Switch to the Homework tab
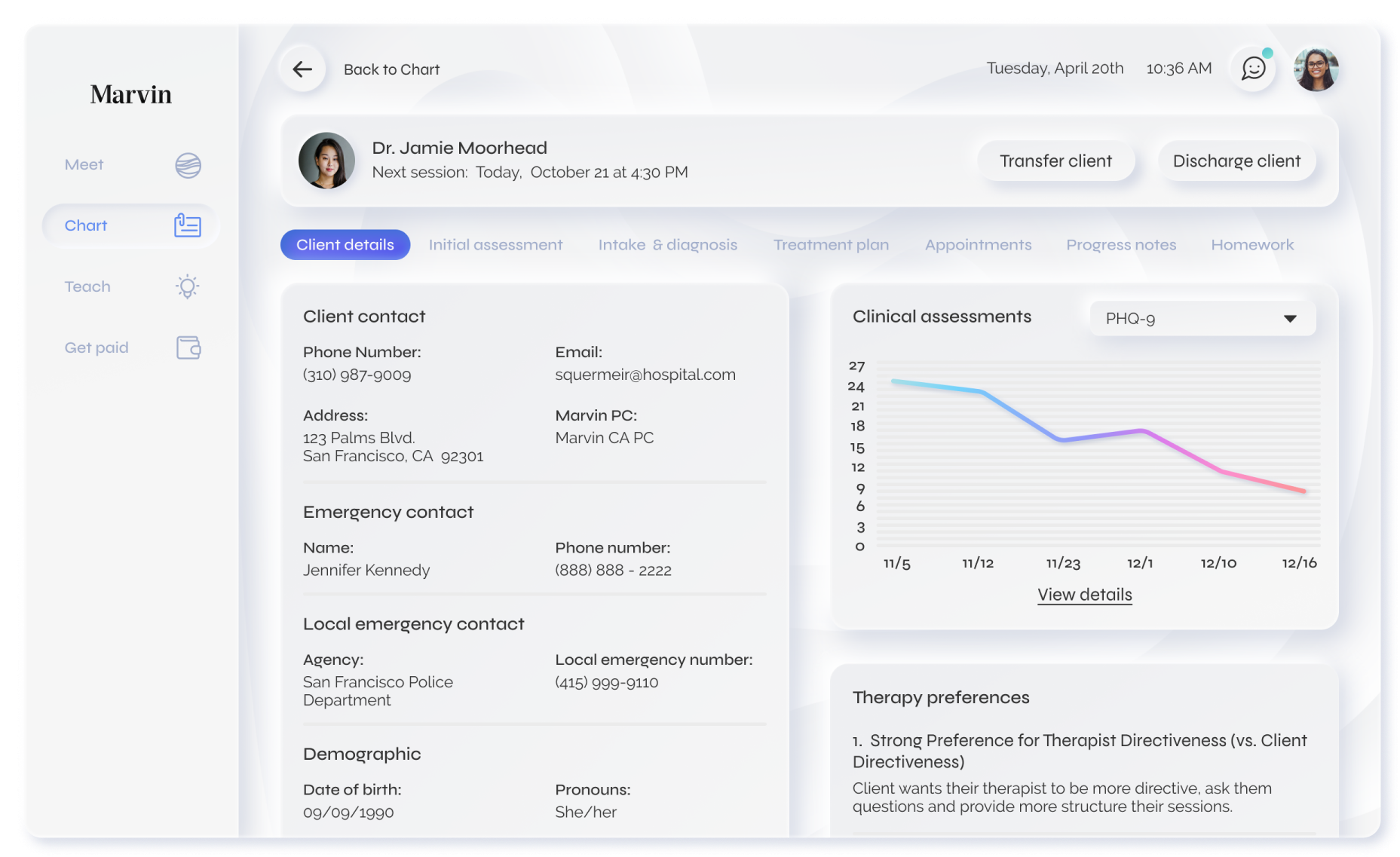The image size is (1400, 857). tap(1252, 245)
